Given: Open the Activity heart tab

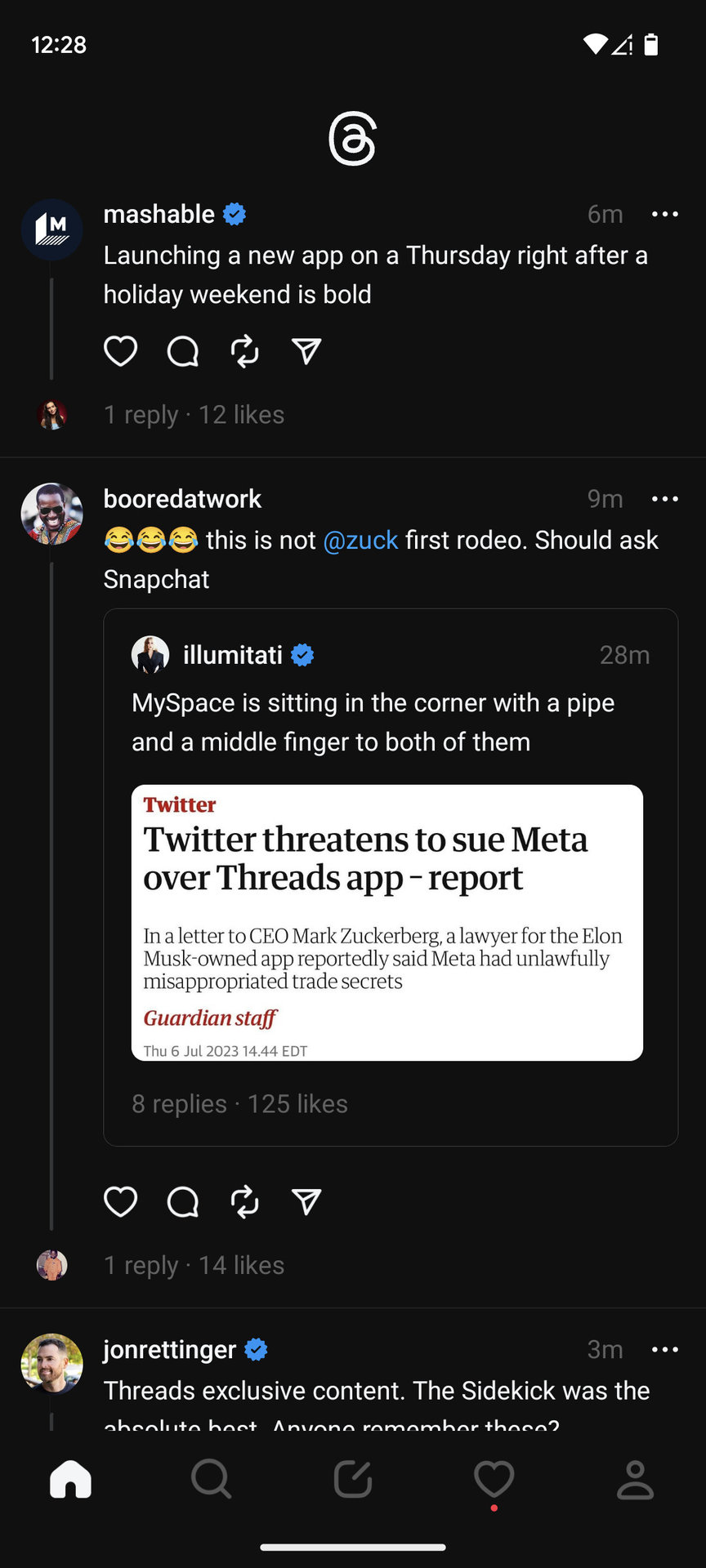Looking at the screenshot, I should 494,1479.
